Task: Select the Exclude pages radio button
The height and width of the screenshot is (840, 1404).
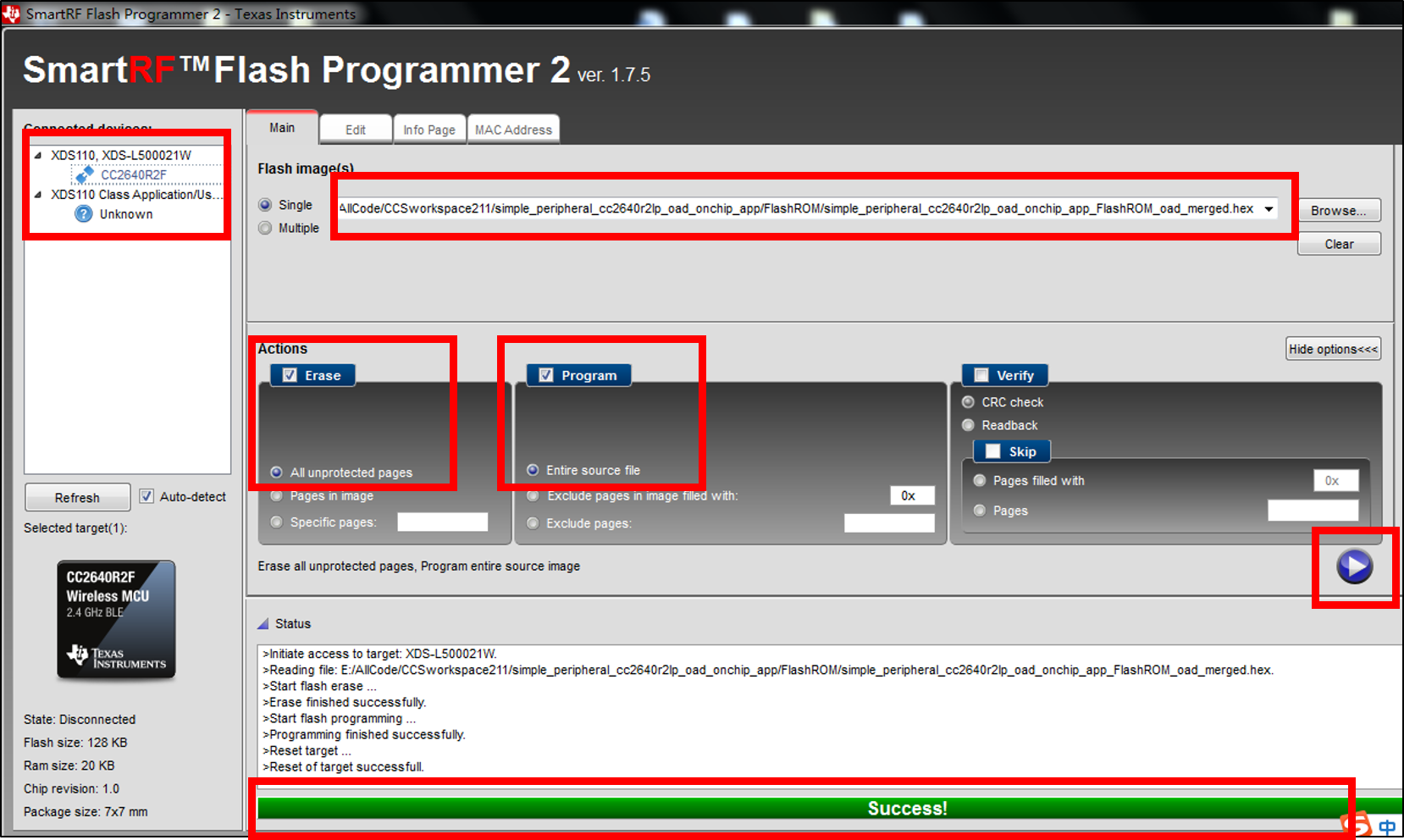Action: pyautogui.click(x=533, y=523)
